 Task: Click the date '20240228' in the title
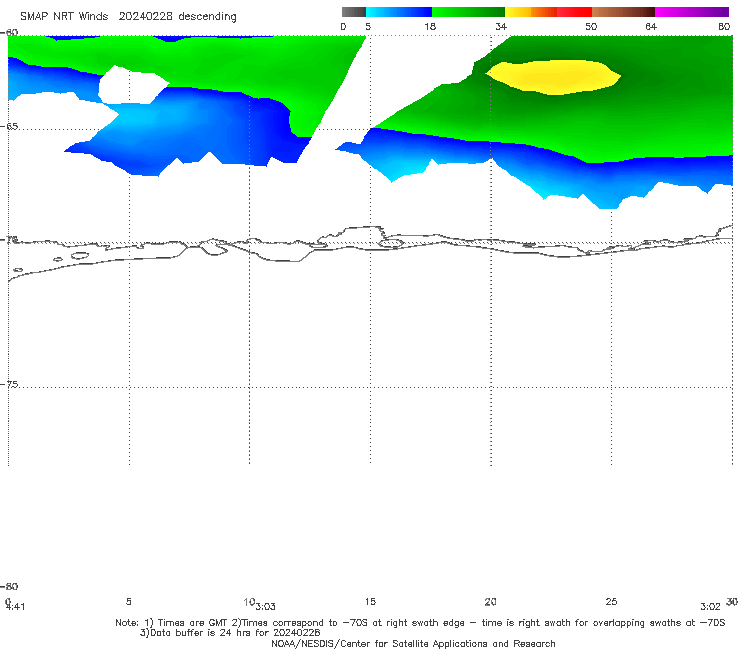(x=146, y=16)
